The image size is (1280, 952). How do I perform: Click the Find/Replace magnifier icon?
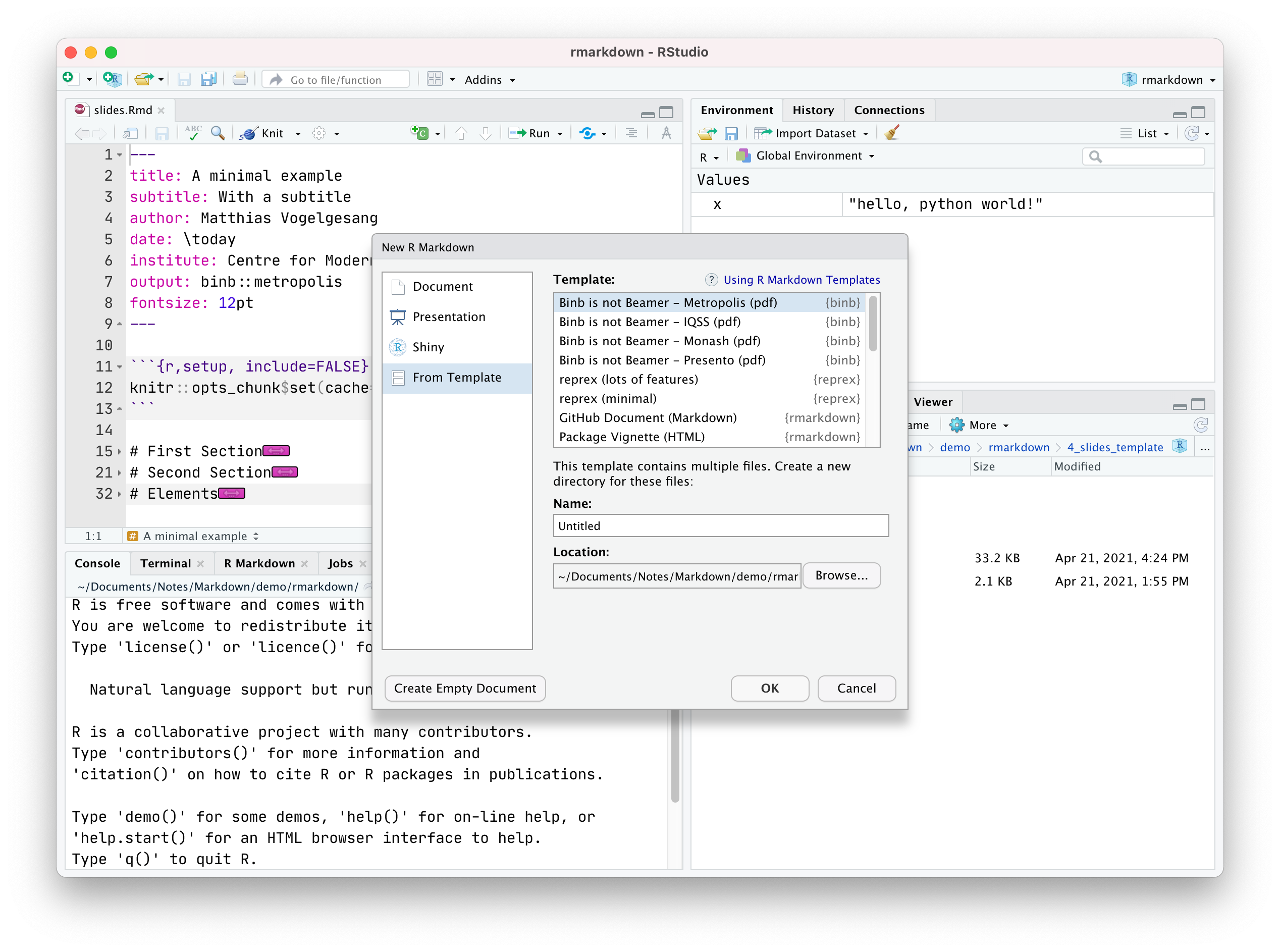[218, 133]
